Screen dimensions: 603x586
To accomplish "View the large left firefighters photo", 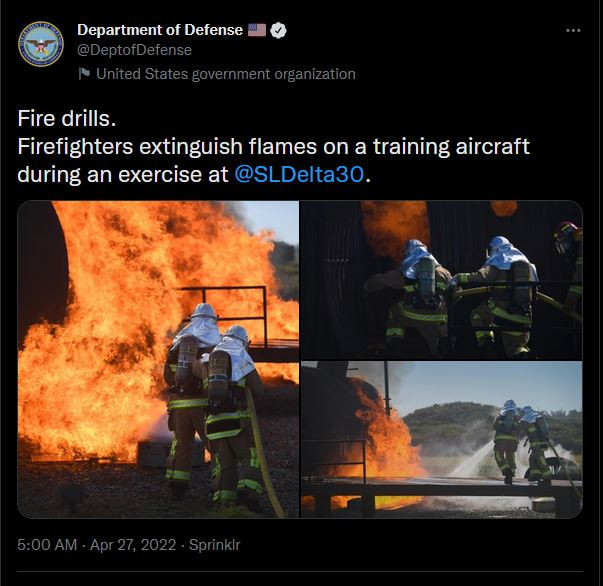I will 158,359.
